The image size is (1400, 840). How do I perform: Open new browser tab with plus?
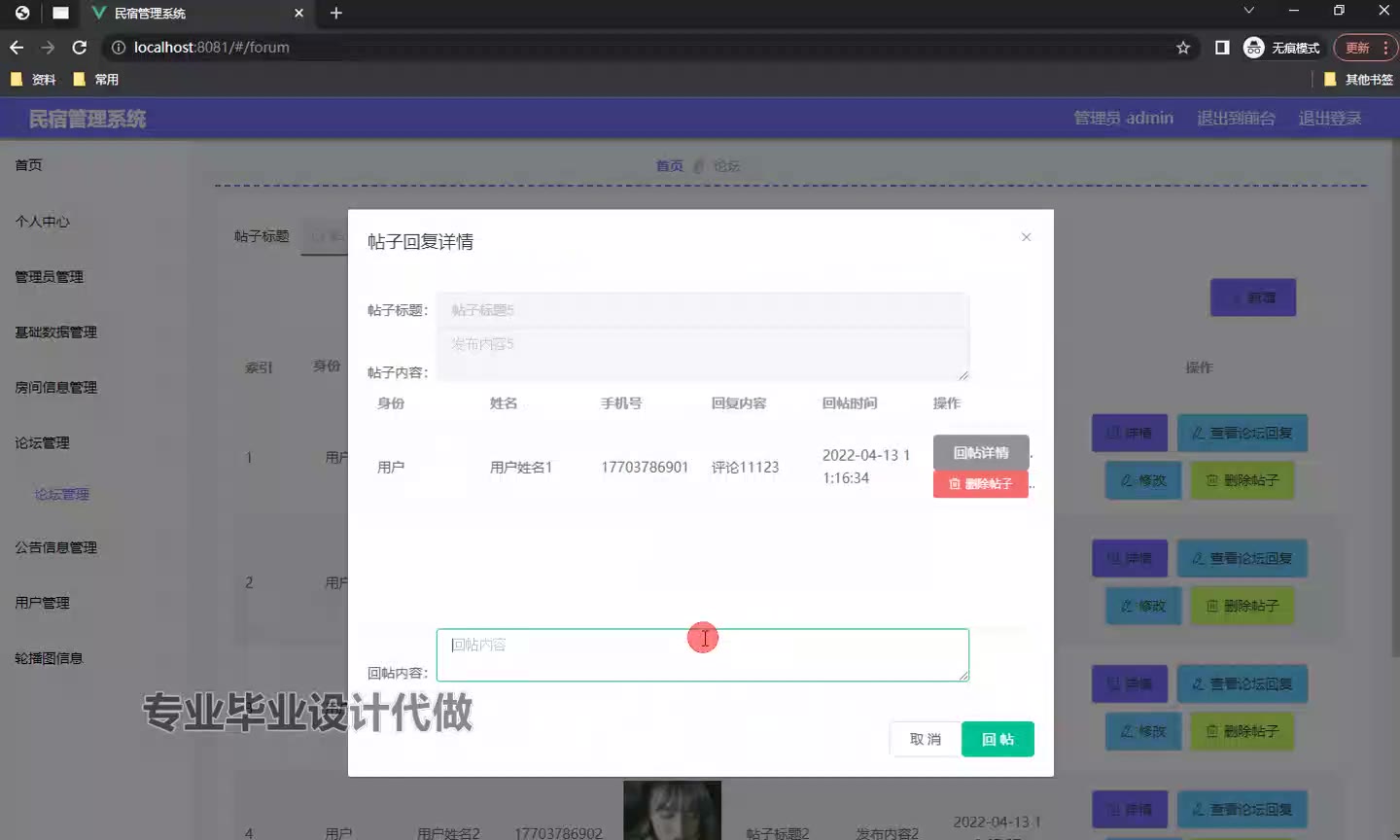tap(336, 14)
